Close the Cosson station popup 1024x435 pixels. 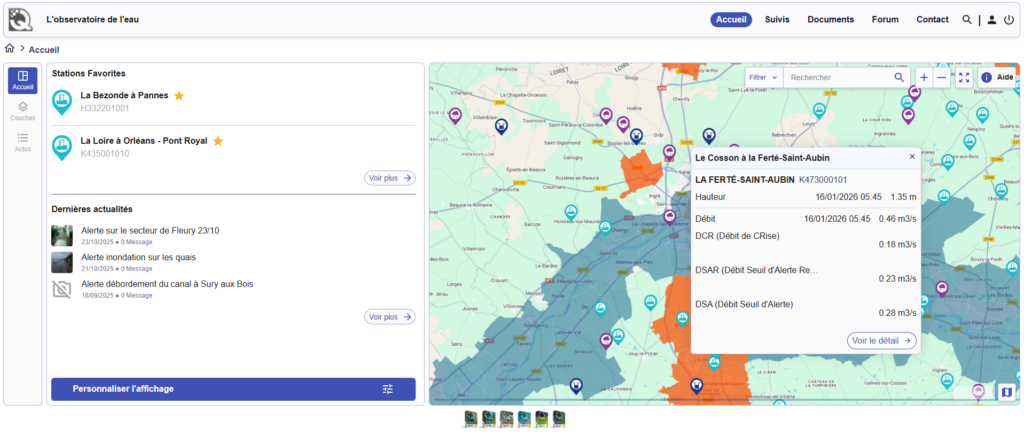click(x=912, y=157)
